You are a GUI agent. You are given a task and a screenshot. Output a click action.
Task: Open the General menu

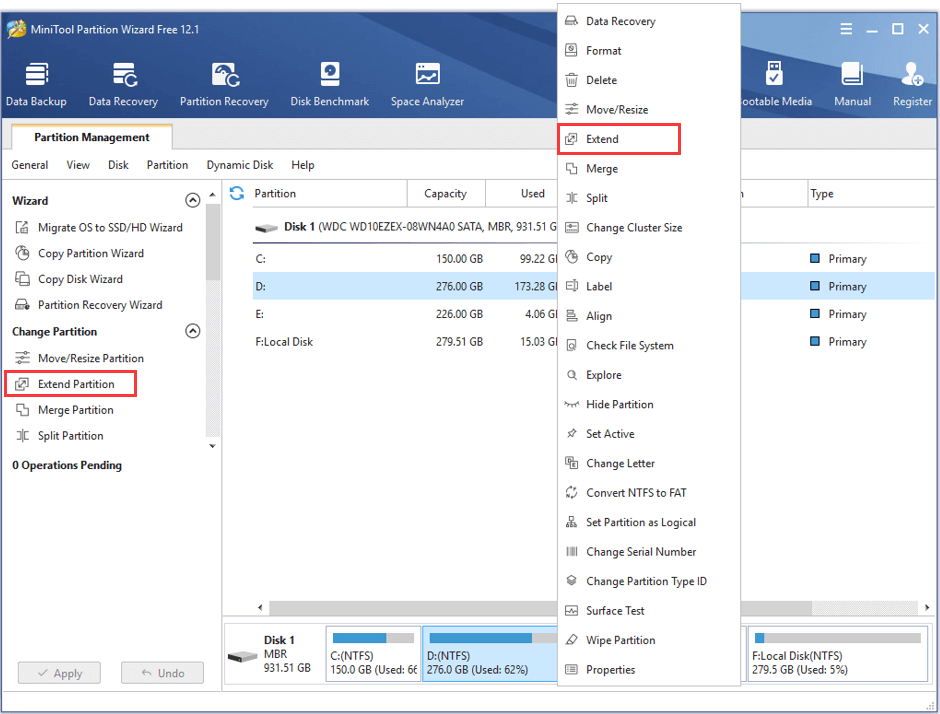(x=29, y=165)
